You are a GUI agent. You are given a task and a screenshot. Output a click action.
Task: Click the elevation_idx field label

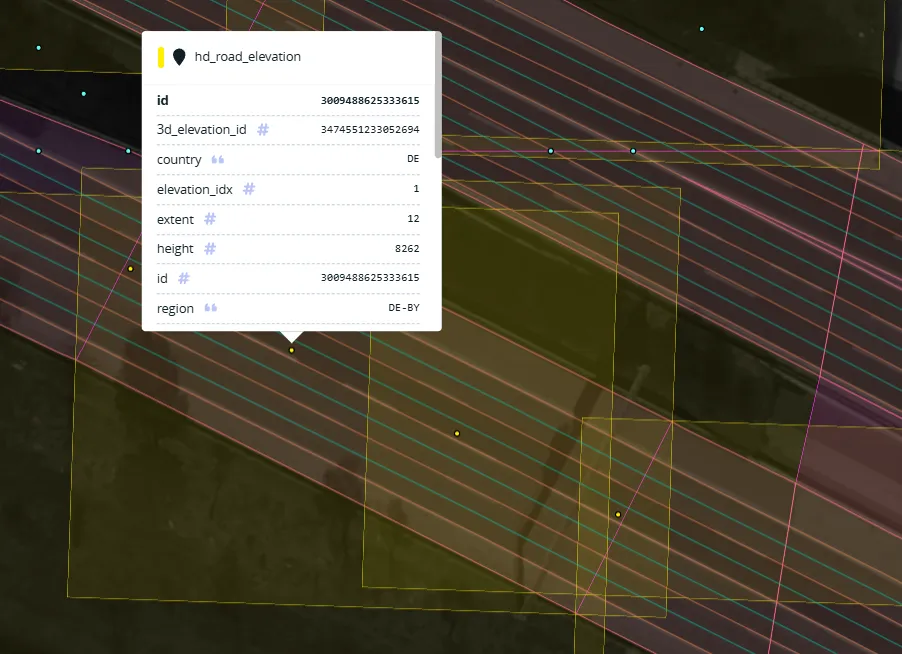(x=194, y=189)
